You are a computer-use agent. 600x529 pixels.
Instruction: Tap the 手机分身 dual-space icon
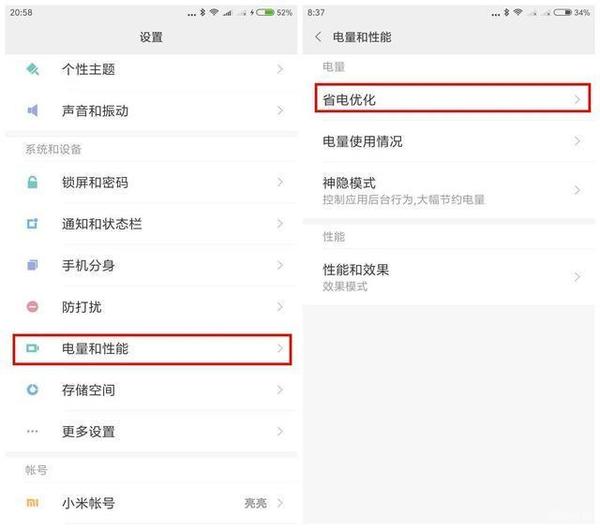pyautogui.click(x=33, y=265)
